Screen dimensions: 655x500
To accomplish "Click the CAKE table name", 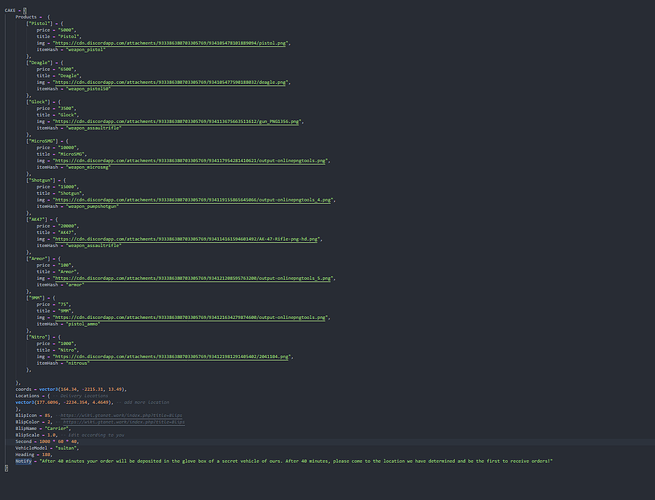I will tap(10, 10).
